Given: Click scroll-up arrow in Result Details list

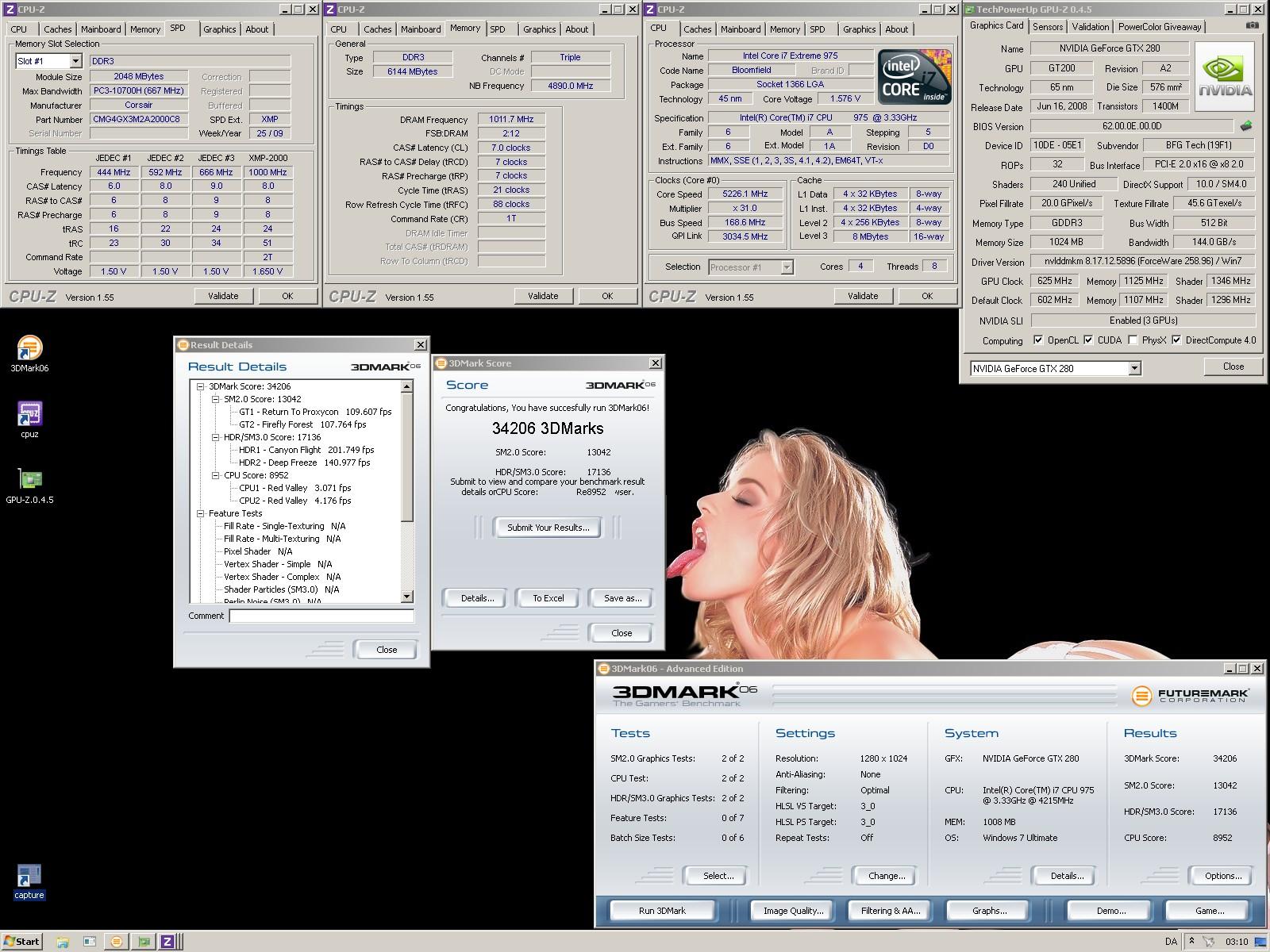Looking at the screenshot, I should (407, 386).
